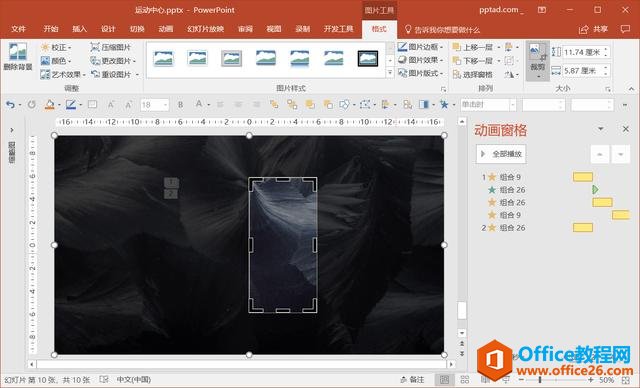The height and width of the screenshot is (388, 640).
Task: Click the star animation icon in toolbar
Action: tap(444, 105)
